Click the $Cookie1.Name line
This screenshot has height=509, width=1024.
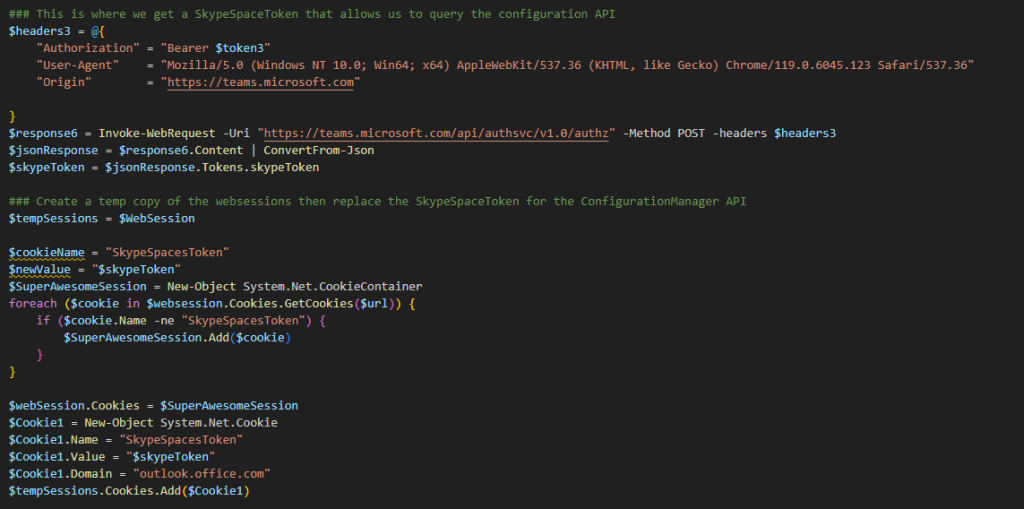tap(126, 439)
